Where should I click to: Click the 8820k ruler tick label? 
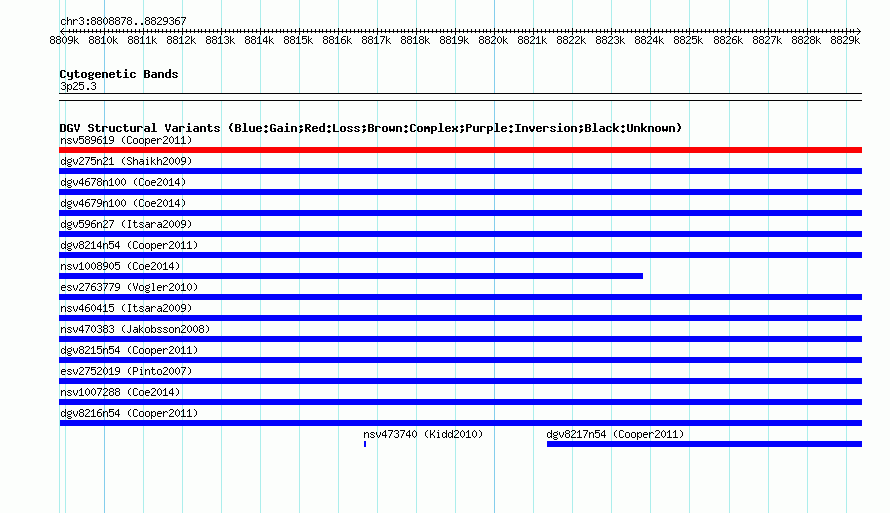tap(493, 40)
